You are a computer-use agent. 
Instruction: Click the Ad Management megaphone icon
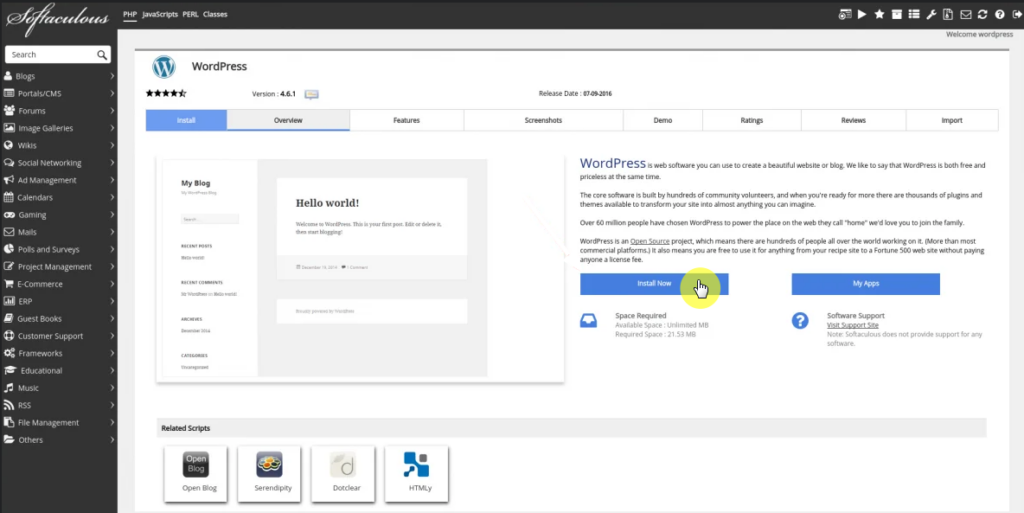(x=9, y=179)
